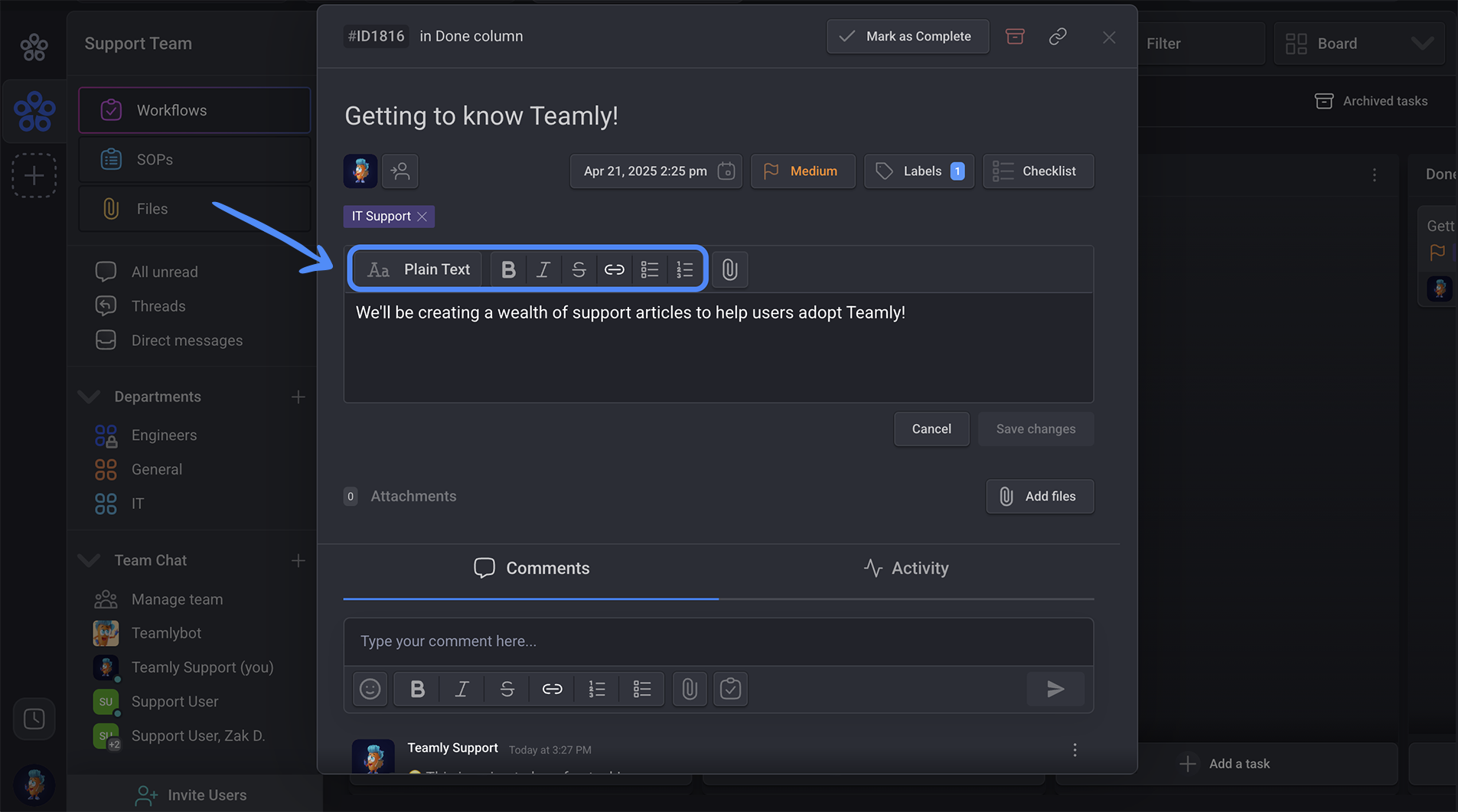This screenshot has width=1458, height=812.
Task: Cancel description edits
Action: tap(931, 429)
